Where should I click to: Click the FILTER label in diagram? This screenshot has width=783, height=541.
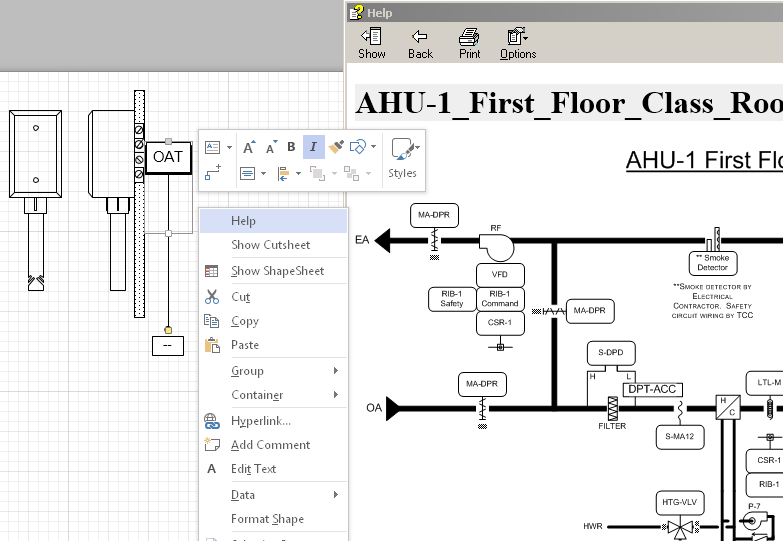pyautogui.click(x=612, y=426)
